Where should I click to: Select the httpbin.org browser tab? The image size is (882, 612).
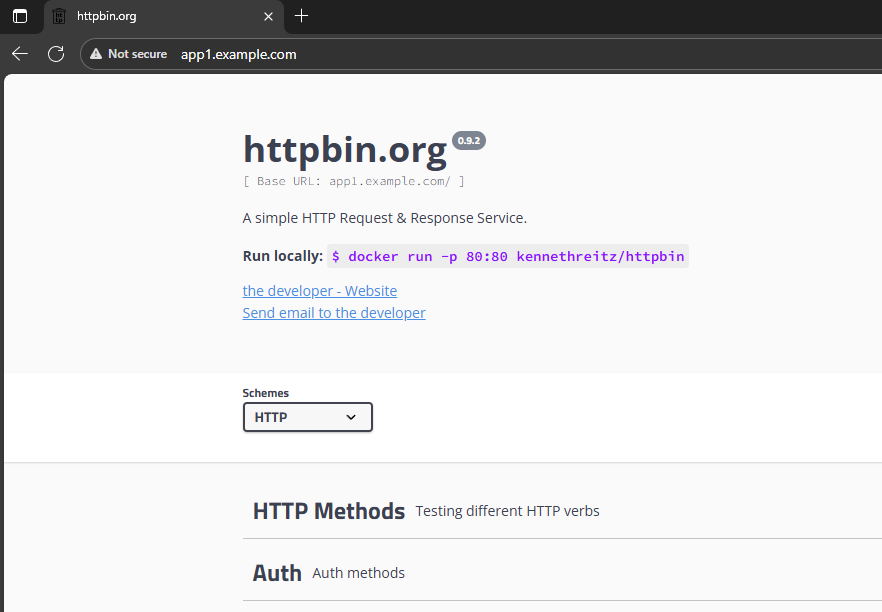[x=163, y=16]
